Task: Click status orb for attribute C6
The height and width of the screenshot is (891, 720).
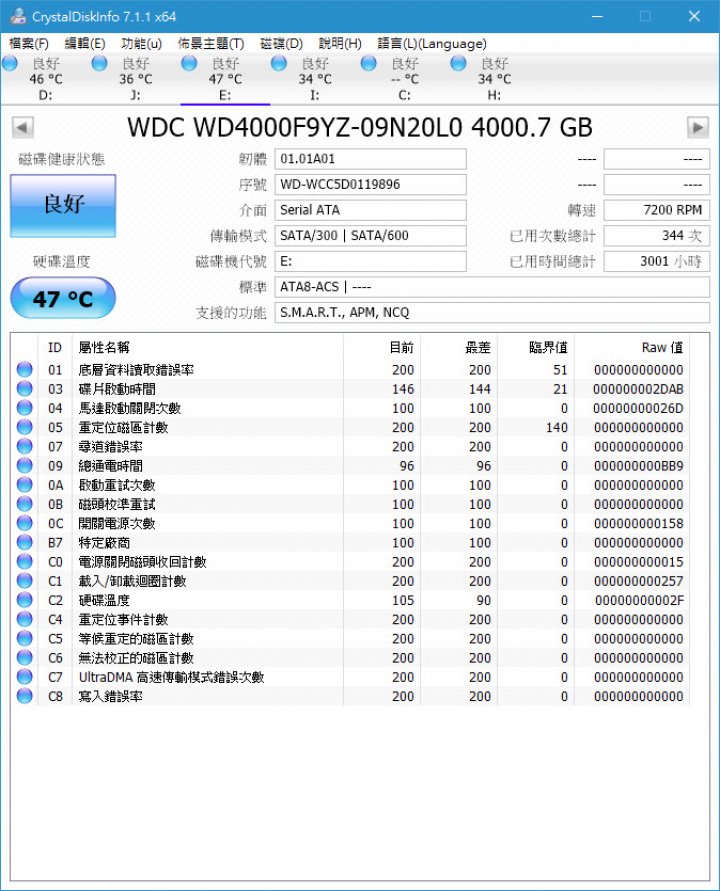Action: [x=24, y=657]
